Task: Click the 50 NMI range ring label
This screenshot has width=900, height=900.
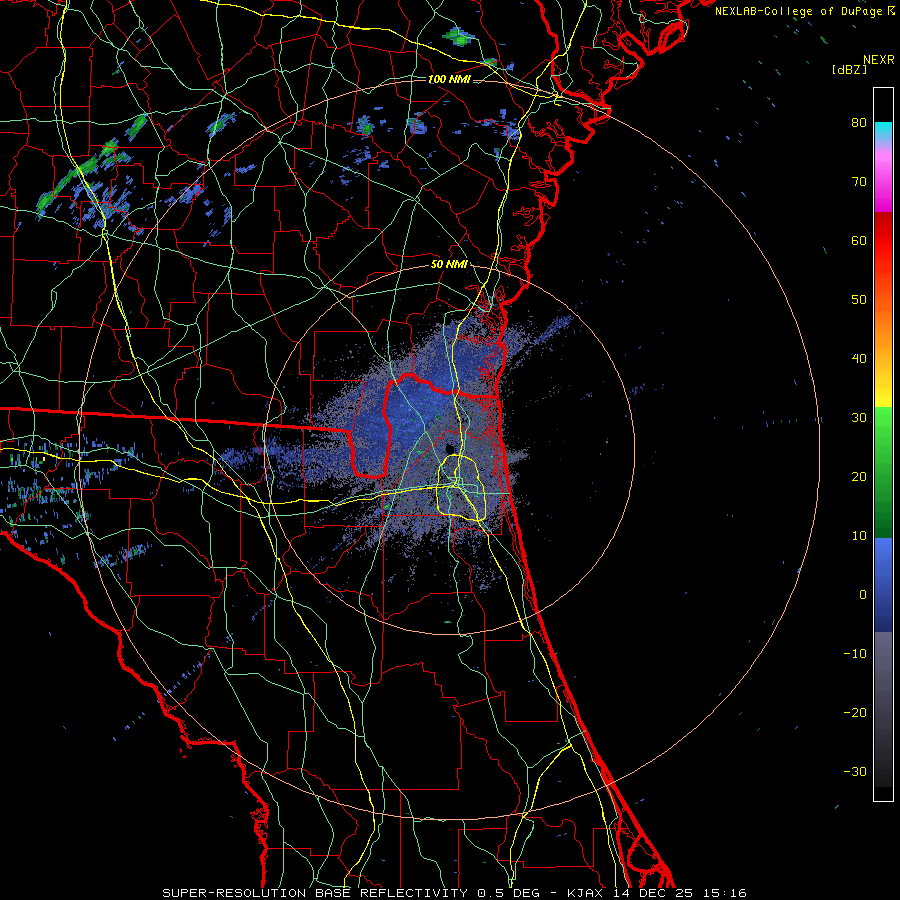Action: (x=449, y=265)
